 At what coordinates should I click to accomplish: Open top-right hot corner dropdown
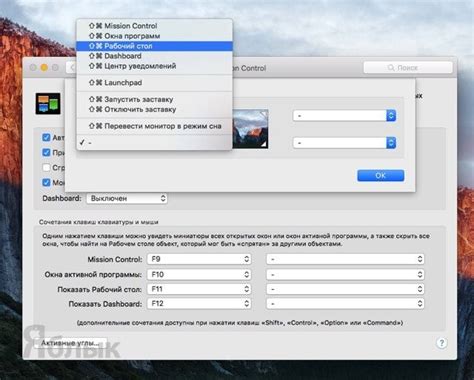click(x=344, y=116)
